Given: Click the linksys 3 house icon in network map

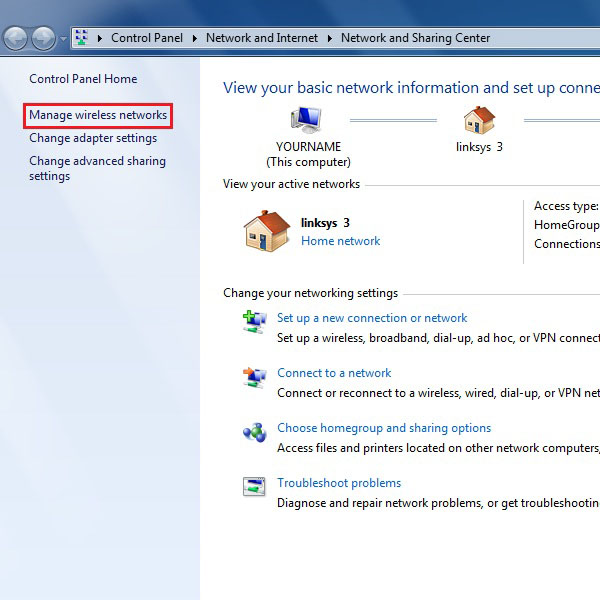Looking at the screenshot, I should tap(479, 120).
